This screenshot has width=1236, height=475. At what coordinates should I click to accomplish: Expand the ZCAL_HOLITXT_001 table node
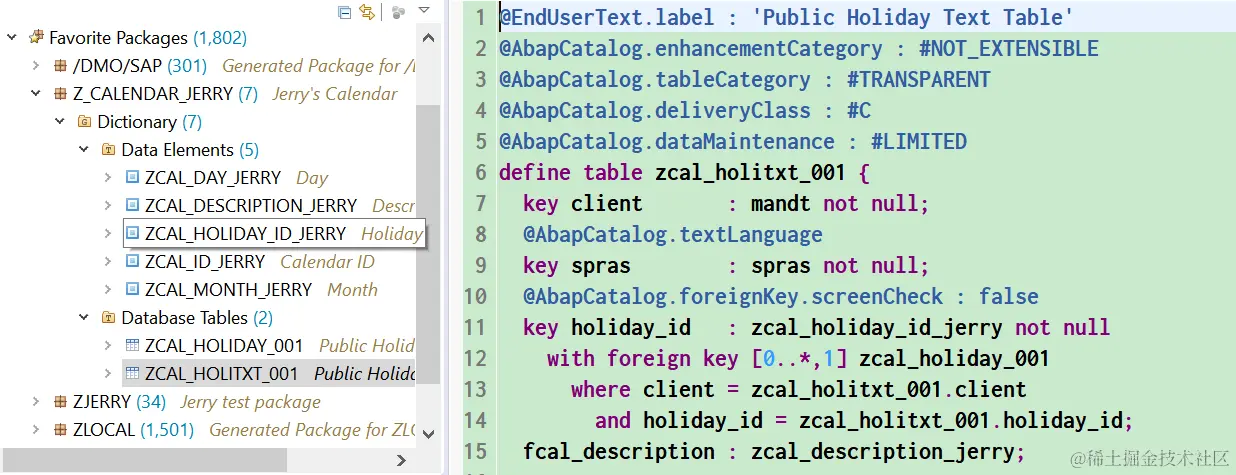click(108, 374)
